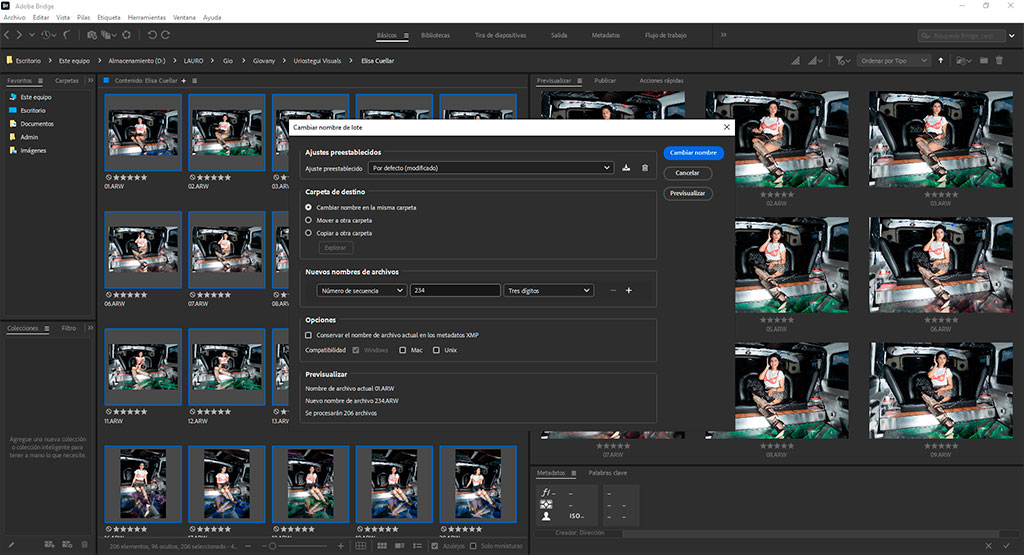Open the Herramientas menu
This screenshot has width=1024, height=555.
tap(147, 18)
